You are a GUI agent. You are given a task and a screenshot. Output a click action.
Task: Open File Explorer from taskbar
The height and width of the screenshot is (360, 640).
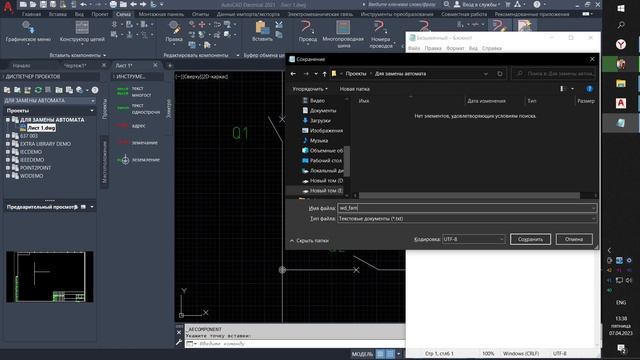(x=621, y=84)
